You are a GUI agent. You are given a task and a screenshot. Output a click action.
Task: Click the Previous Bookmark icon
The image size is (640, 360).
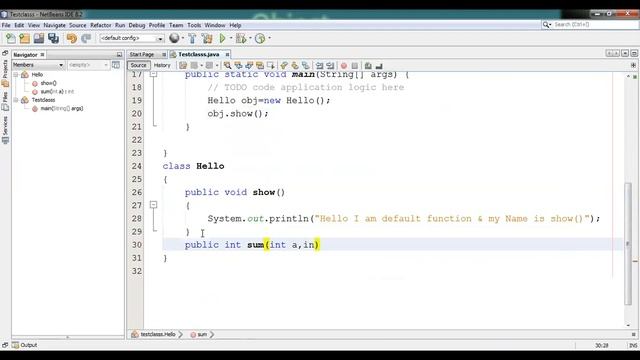point(284,65)
